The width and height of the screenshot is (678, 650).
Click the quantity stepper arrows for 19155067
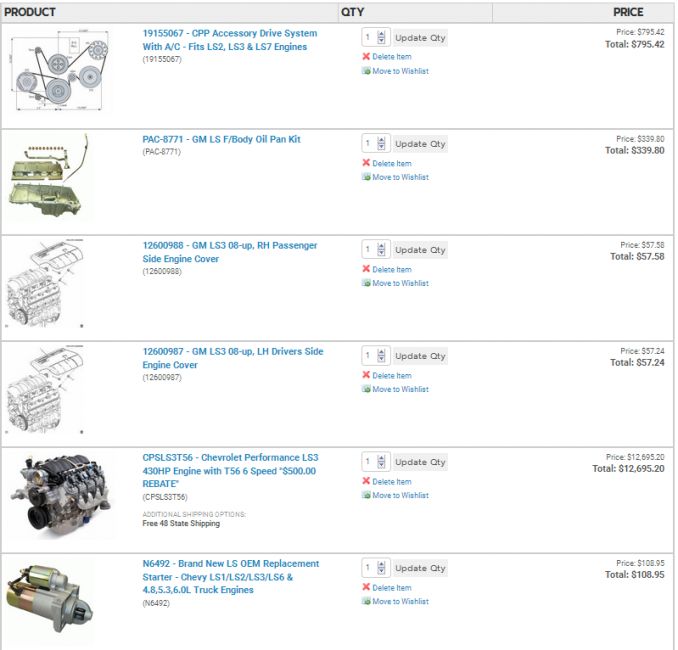click(381, 37)
